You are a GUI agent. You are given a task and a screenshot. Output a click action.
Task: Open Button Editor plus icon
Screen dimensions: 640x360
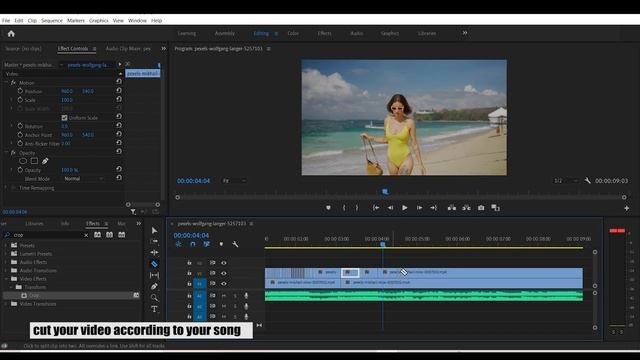point(627,208)
